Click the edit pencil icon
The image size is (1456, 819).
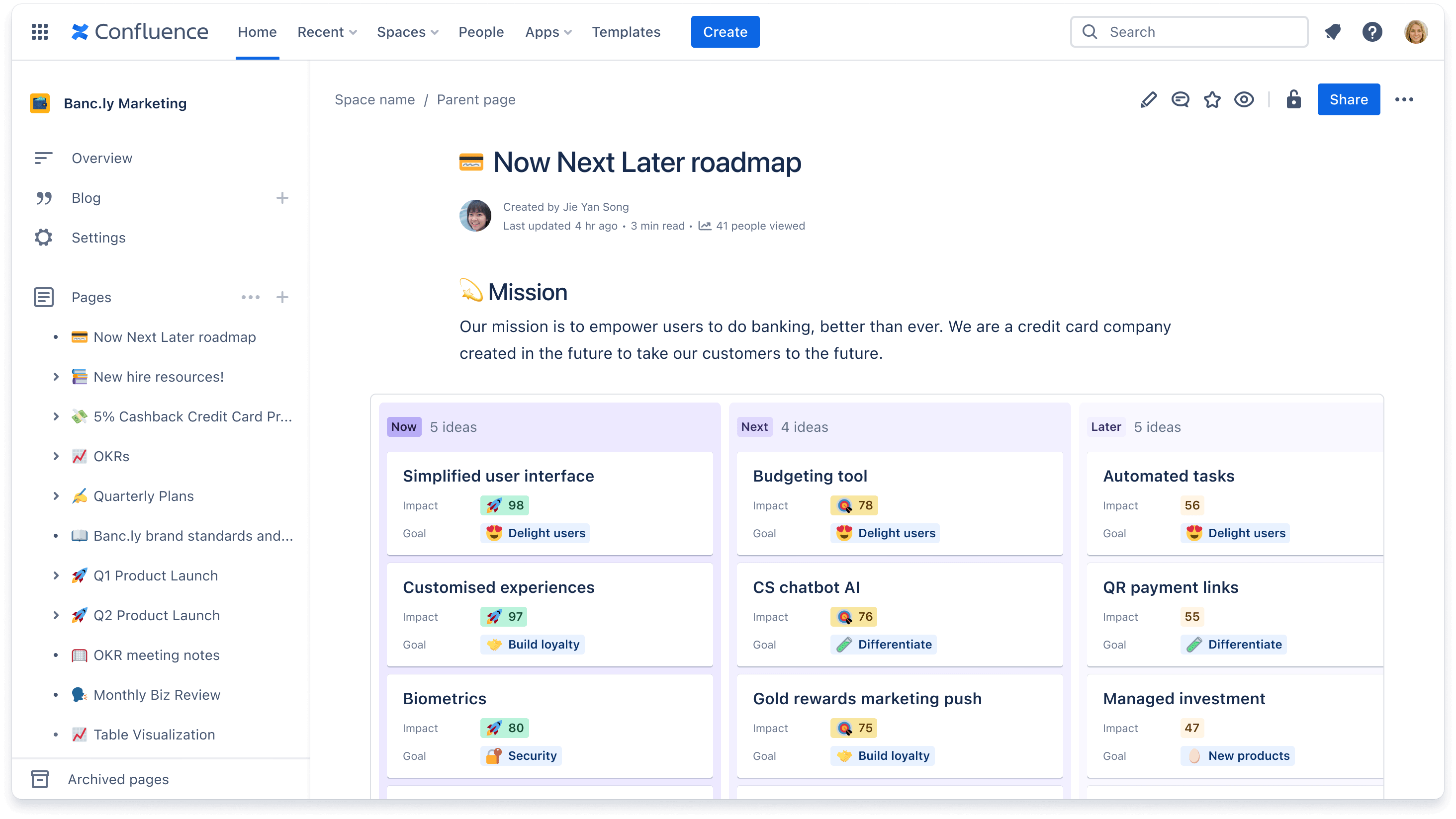tap(1148, 99)
